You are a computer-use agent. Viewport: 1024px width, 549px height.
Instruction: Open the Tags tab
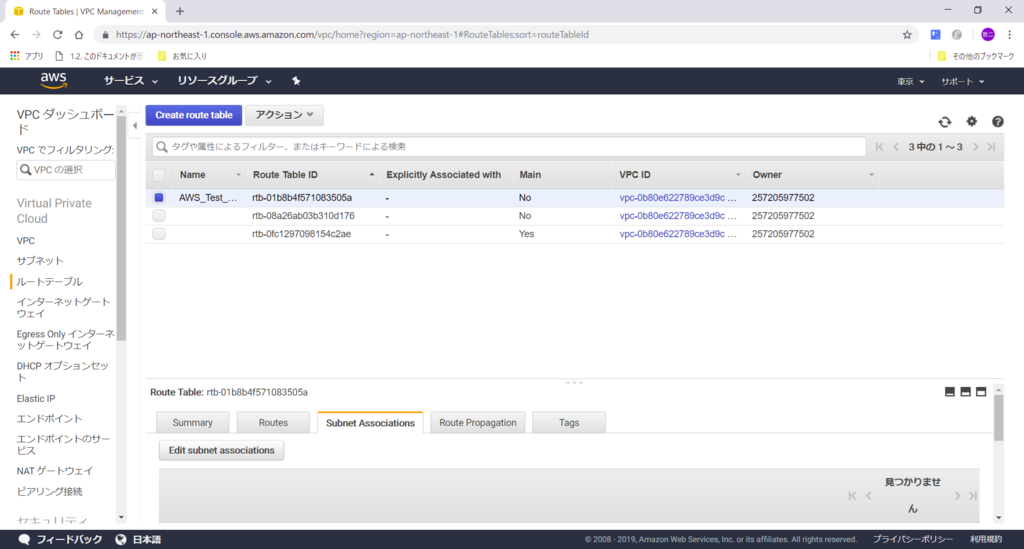click(569, 422)
